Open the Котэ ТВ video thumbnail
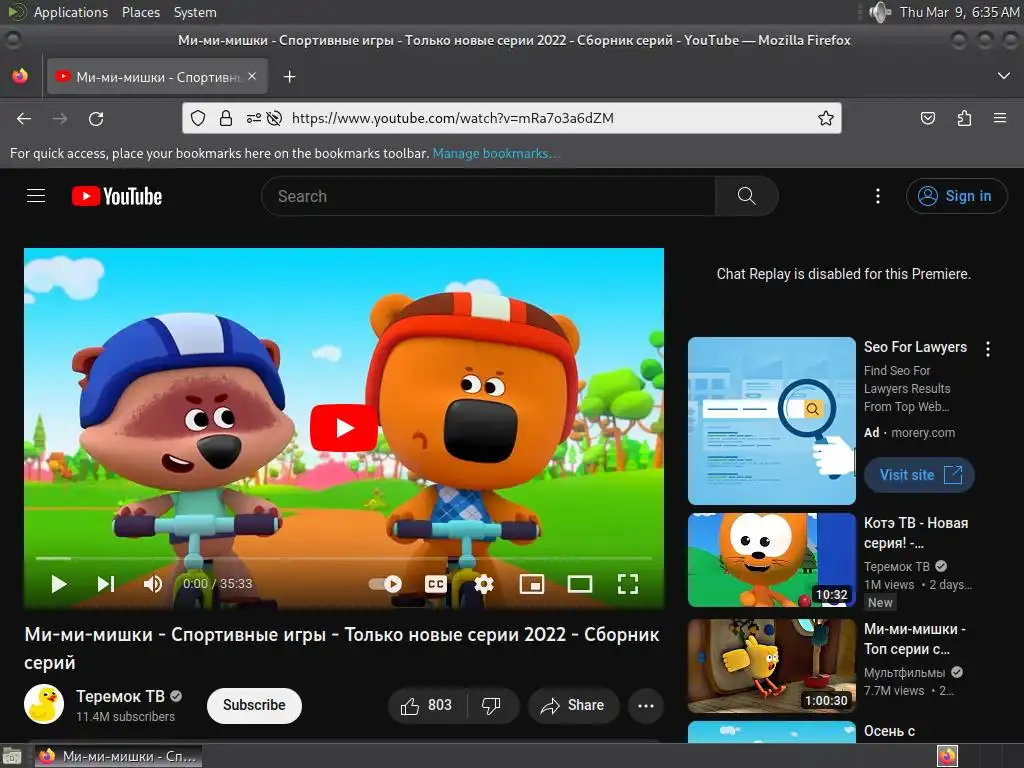Image resolution: width=1024 pixels, height=768 pixels. click(x=771, y=560)
